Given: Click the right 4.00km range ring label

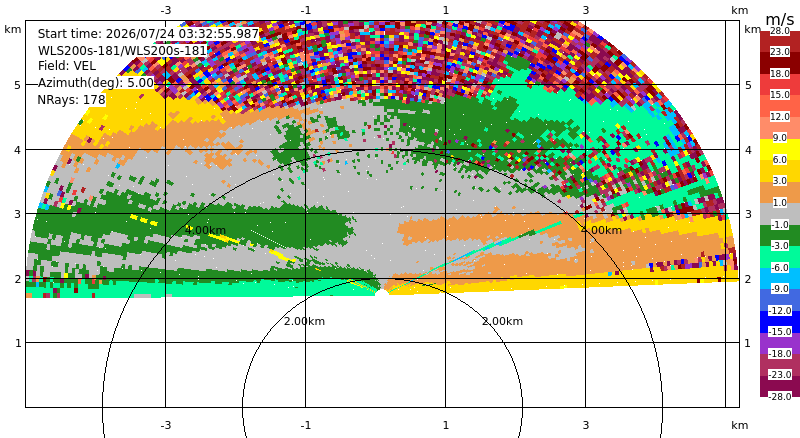Looking at the screenshot, I should (602, 230).
